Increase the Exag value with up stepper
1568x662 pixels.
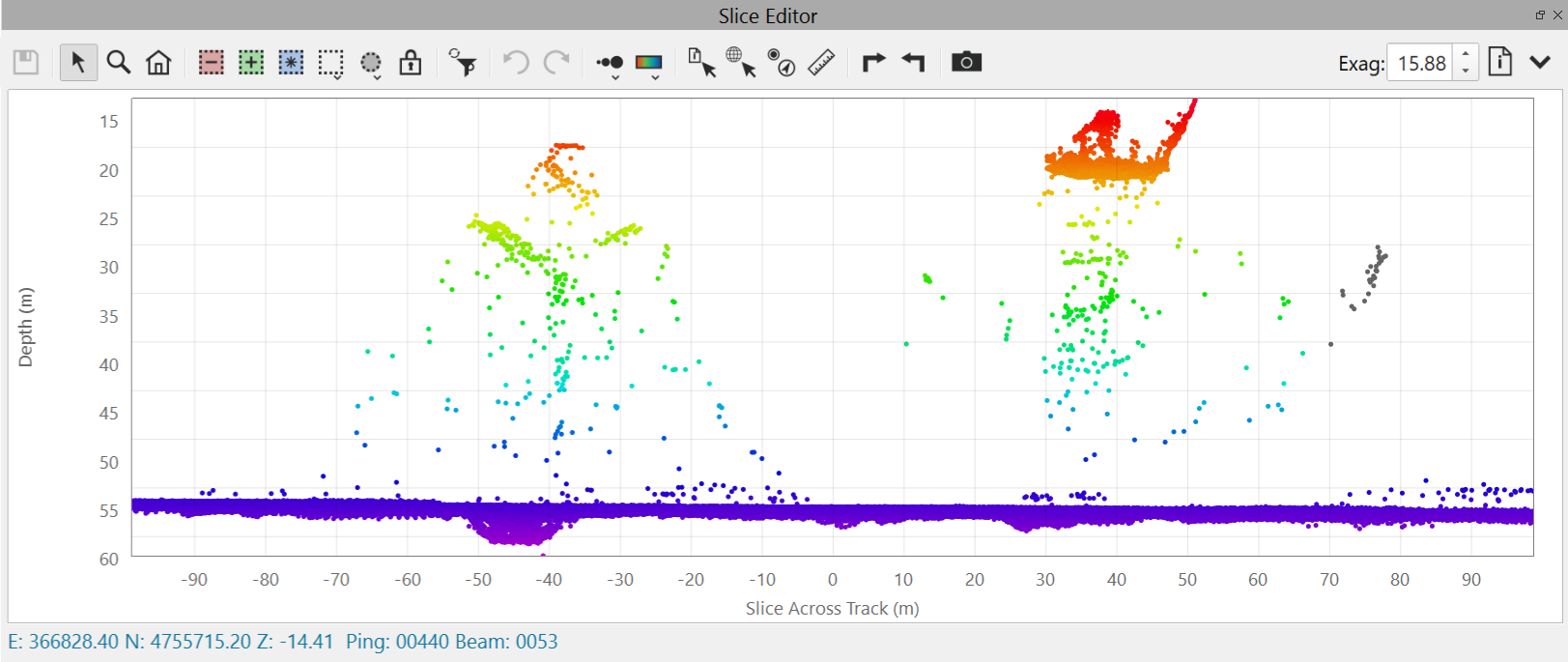click(x=1466, y=55)
